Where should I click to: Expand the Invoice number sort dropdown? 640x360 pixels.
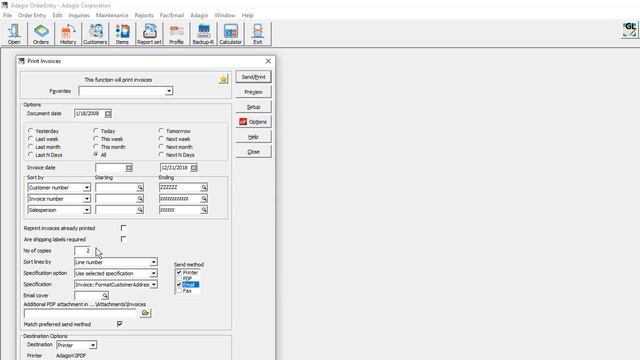(87, 199)
